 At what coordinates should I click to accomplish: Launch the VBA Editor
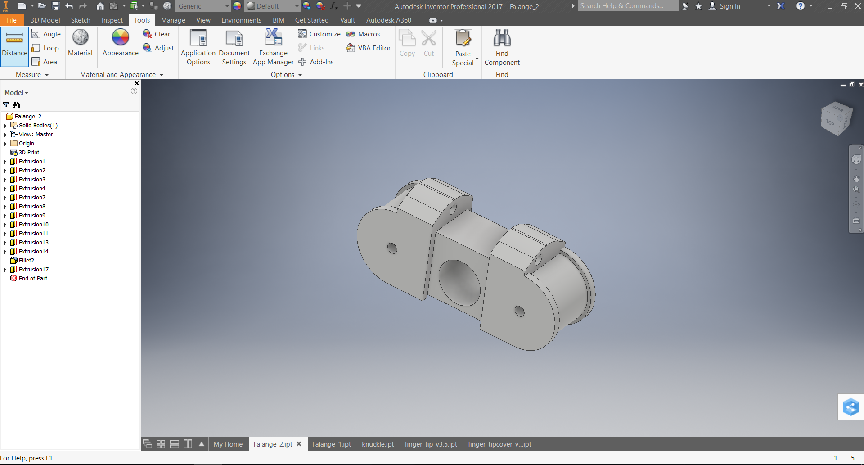tap(368, 48)
